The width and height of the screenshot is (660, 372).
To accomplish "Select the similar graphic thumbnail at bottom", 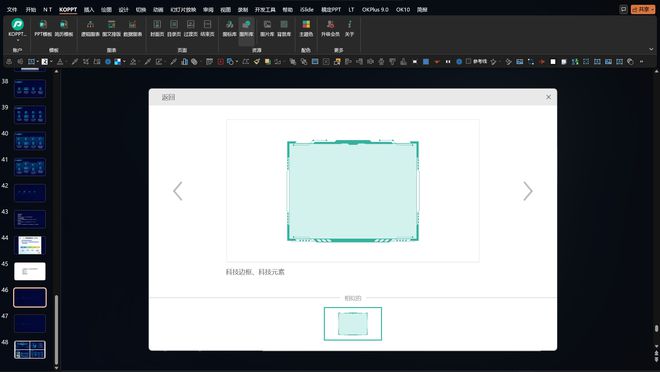I will (353, 324).
